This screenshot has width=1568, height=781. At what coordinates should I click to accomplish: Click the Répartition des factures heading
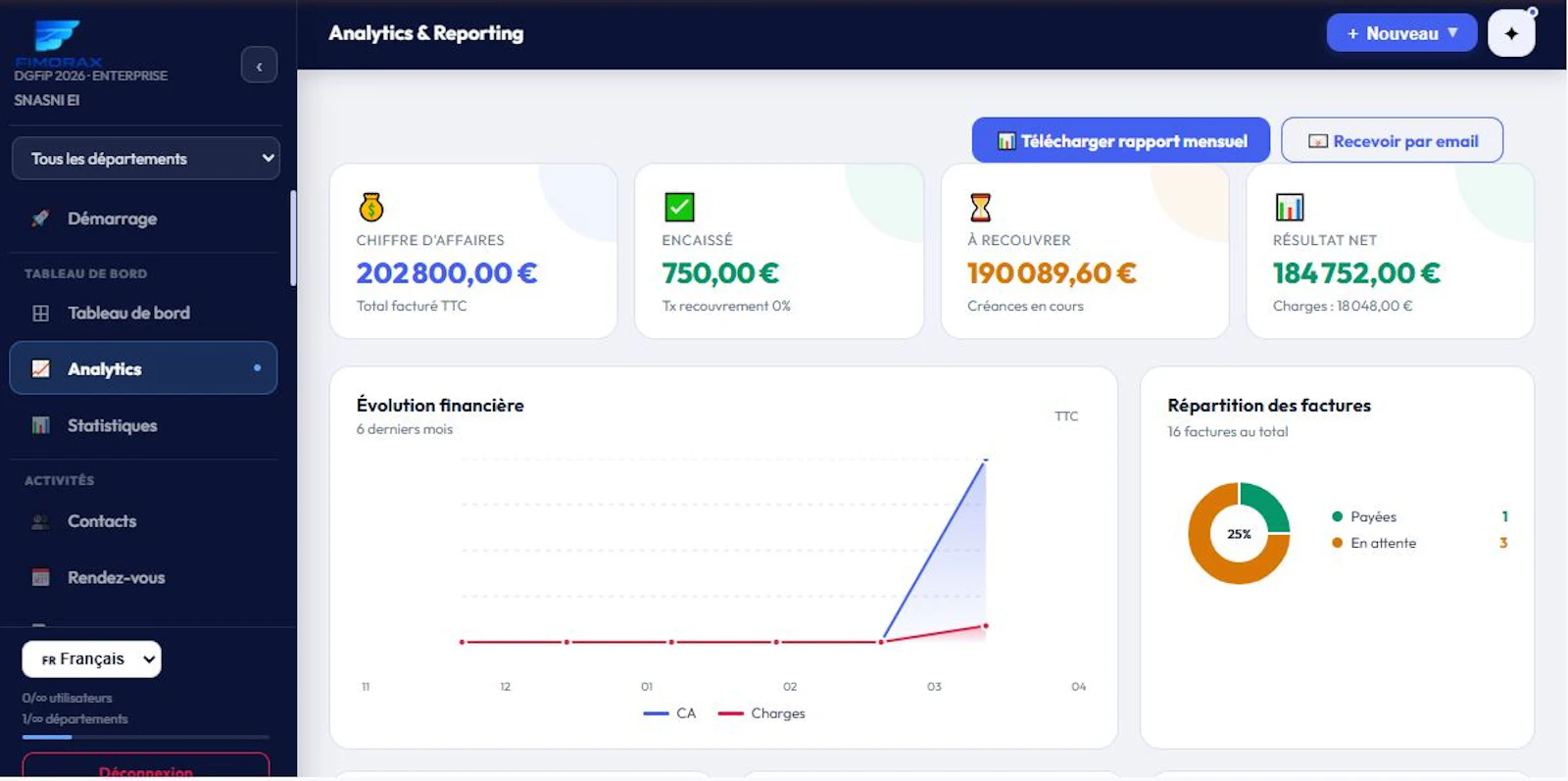coord(1269,405)
